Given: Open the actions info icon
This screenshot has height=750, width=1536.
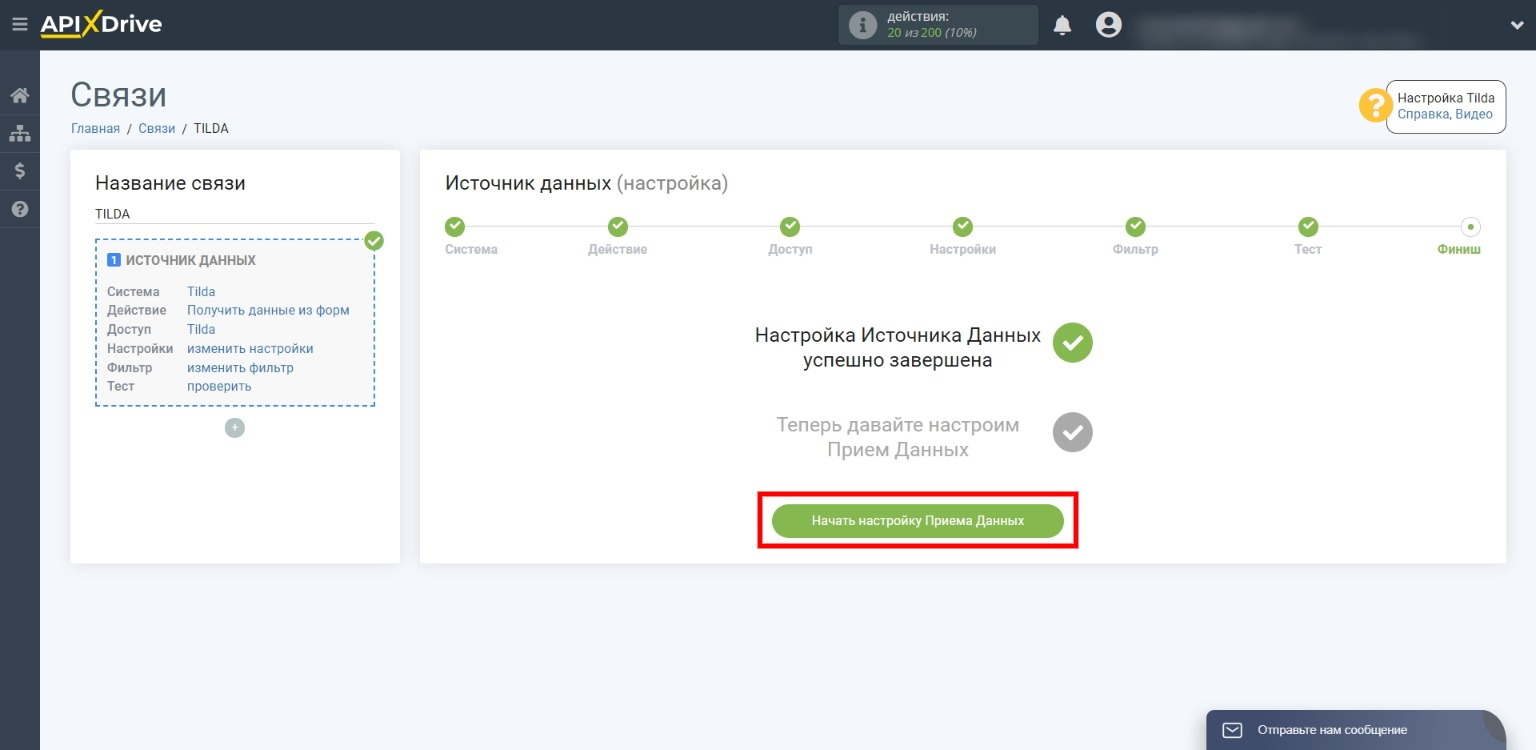Looking at the screenshot, I should coord(862,25).
